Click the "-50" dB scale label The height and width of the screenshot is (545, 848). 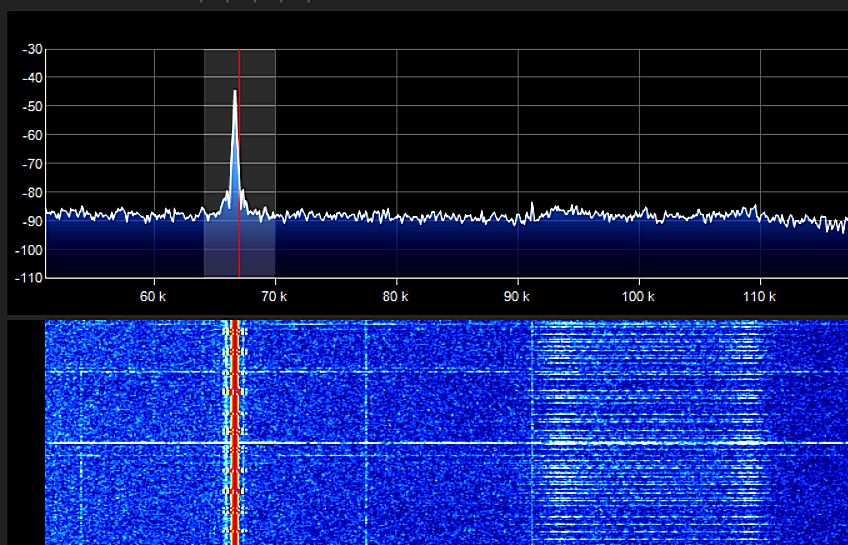pyautogui.click(x=32, y=107)
